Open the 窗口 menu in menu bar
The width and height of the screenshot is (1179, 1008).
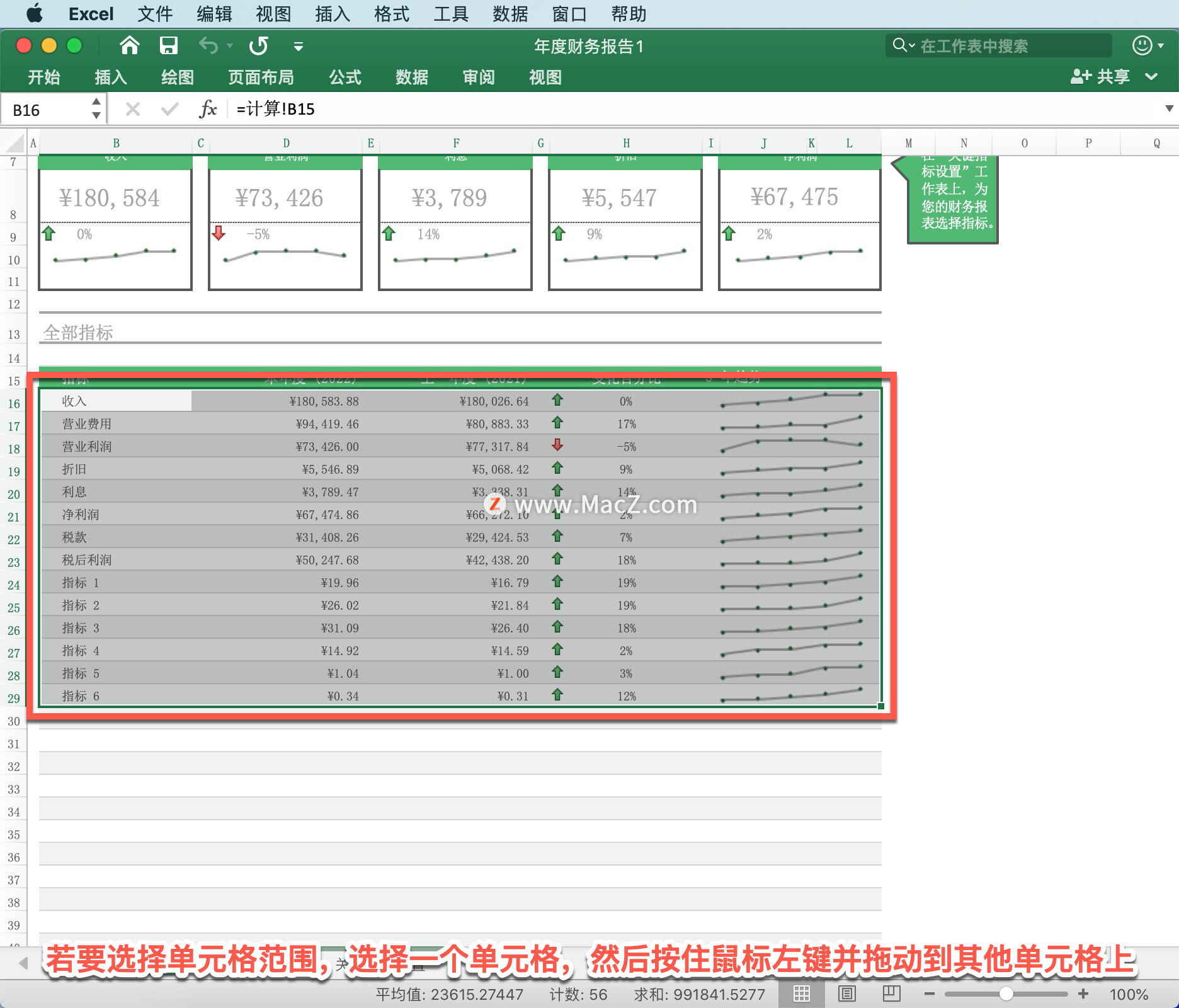(x=569, y=14)
